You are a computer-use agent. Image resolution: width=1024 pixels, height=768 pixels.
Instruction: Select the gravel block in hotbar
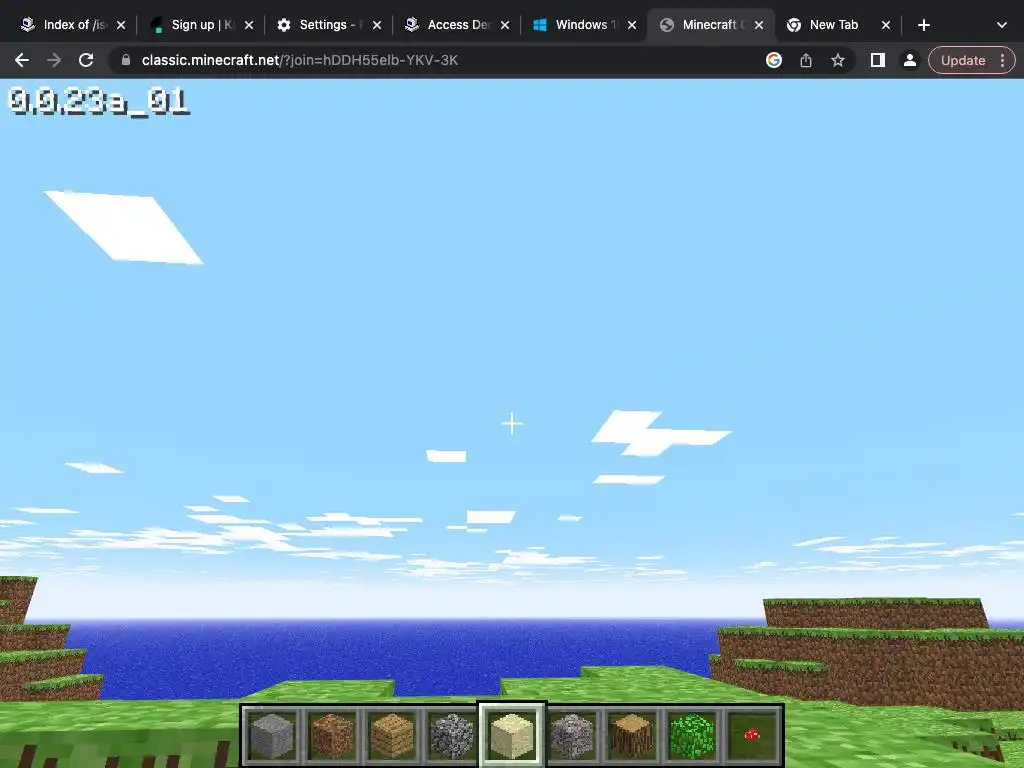coord(572,735)
